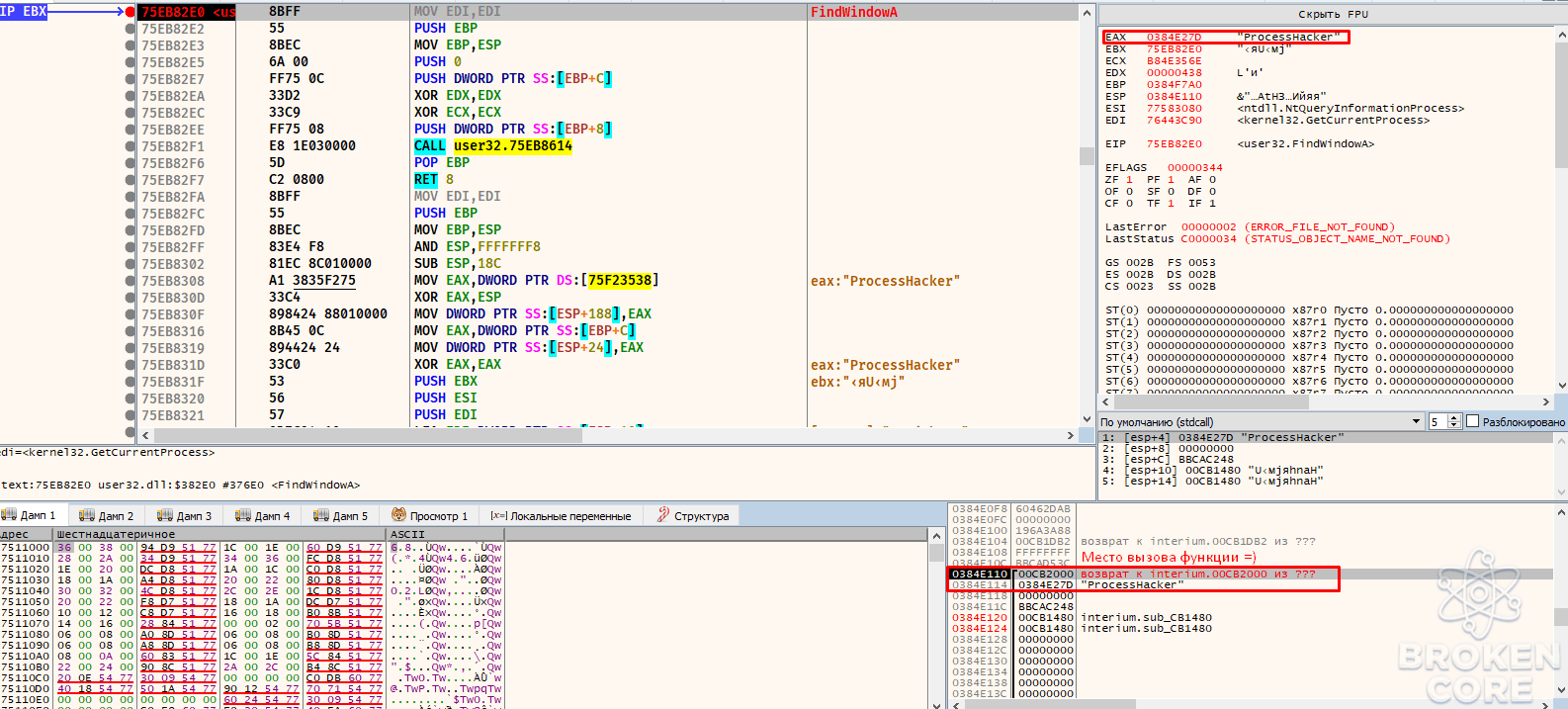This screenshot has height=709, width=1568.
Task: Toggle breakpoint bullet at address 75EB8308
Action: point(131,281)
